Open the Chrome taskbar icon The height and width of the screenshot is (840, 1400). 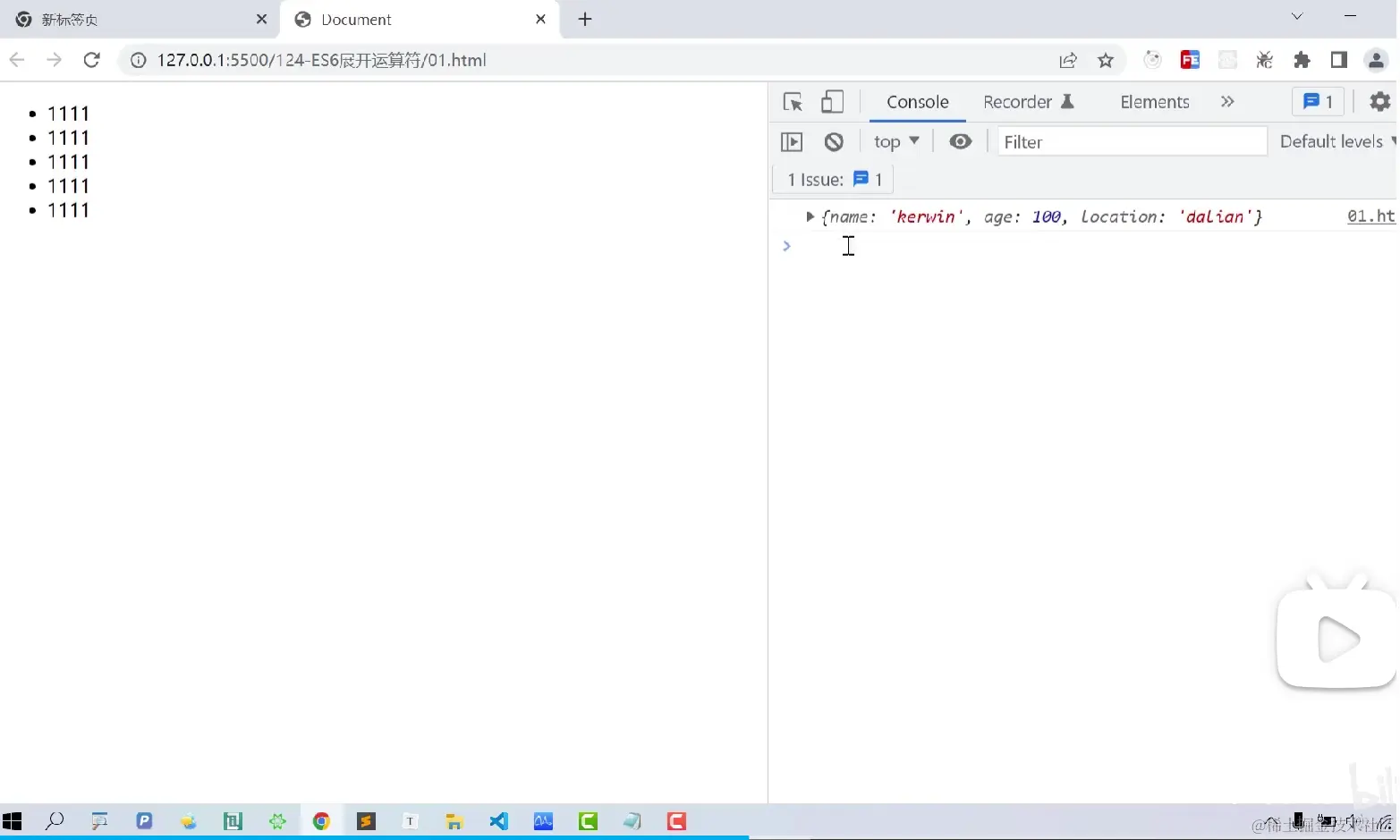321,821
